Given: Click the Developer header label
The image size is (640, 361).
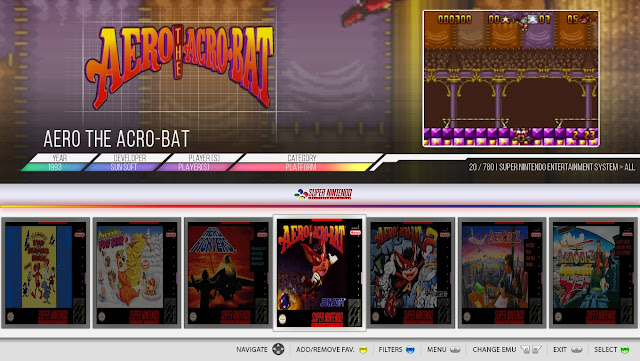Looking at the screenshot, I should coord(130,158).
